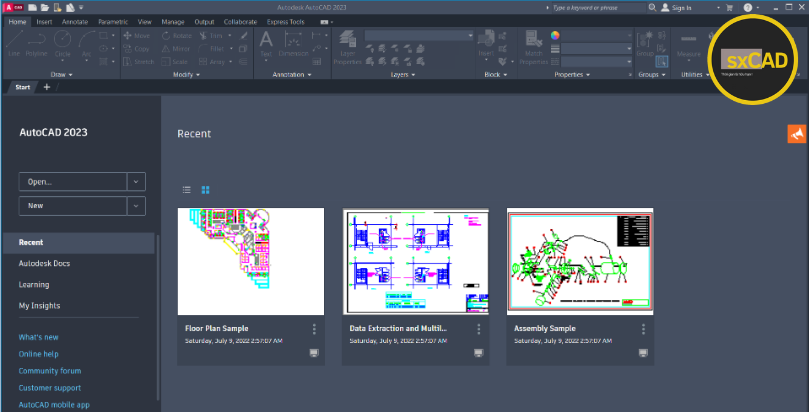Screen dimensions: 809x412
Task: Expand the Annotation panel
Action: click(292, 75)
